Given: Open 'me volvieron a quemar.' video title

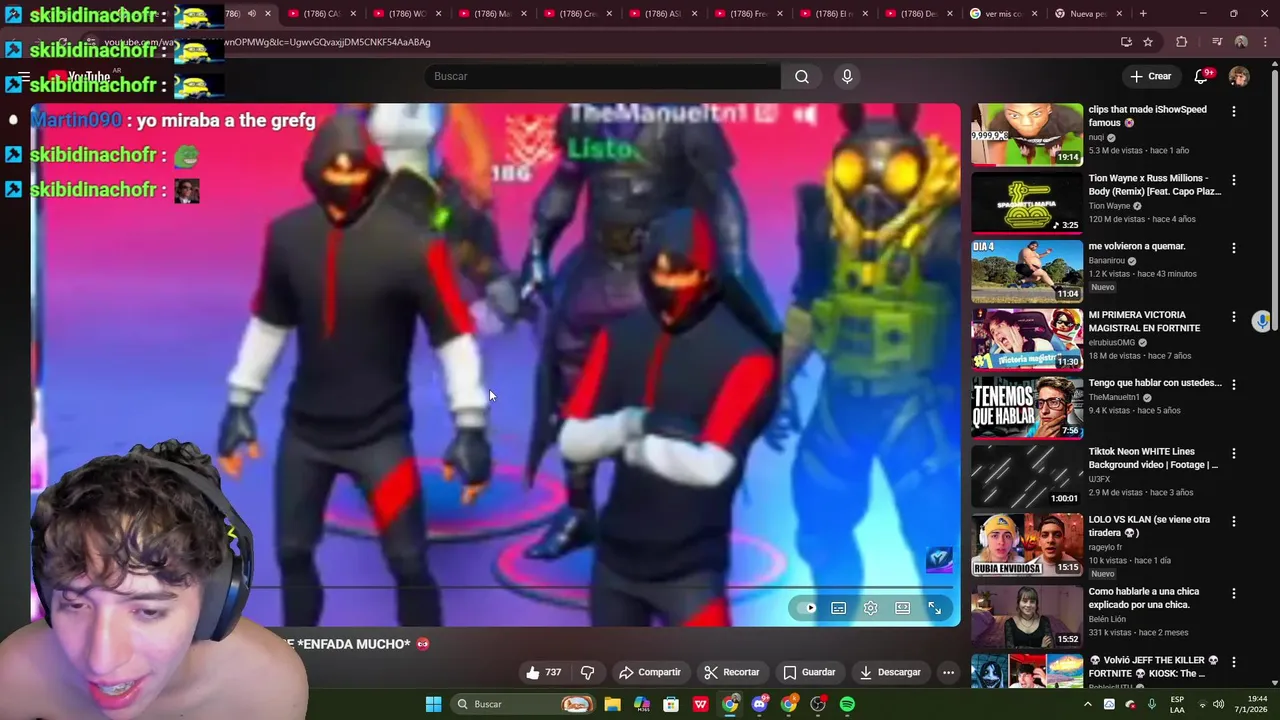Looking at the screenshot, I should point(1137,246).
